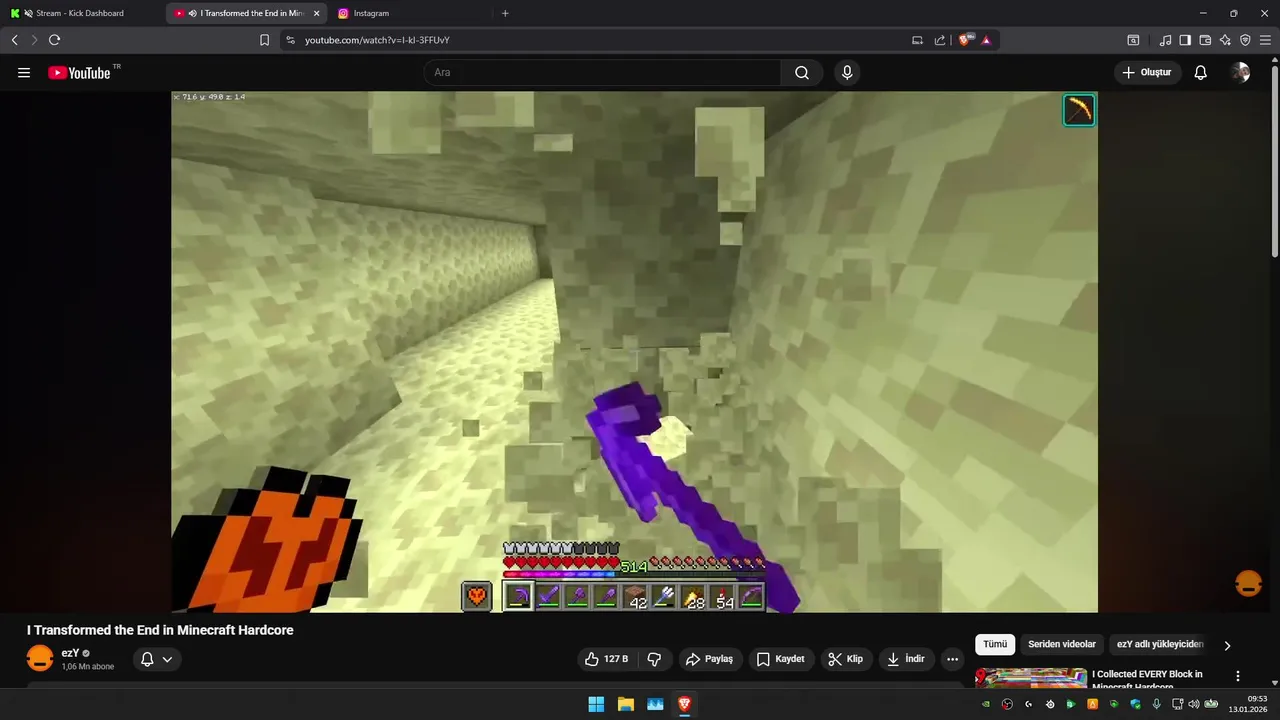Open the Photos app on taskbar
Viewport: 1280px width, 720px height.
655,704
